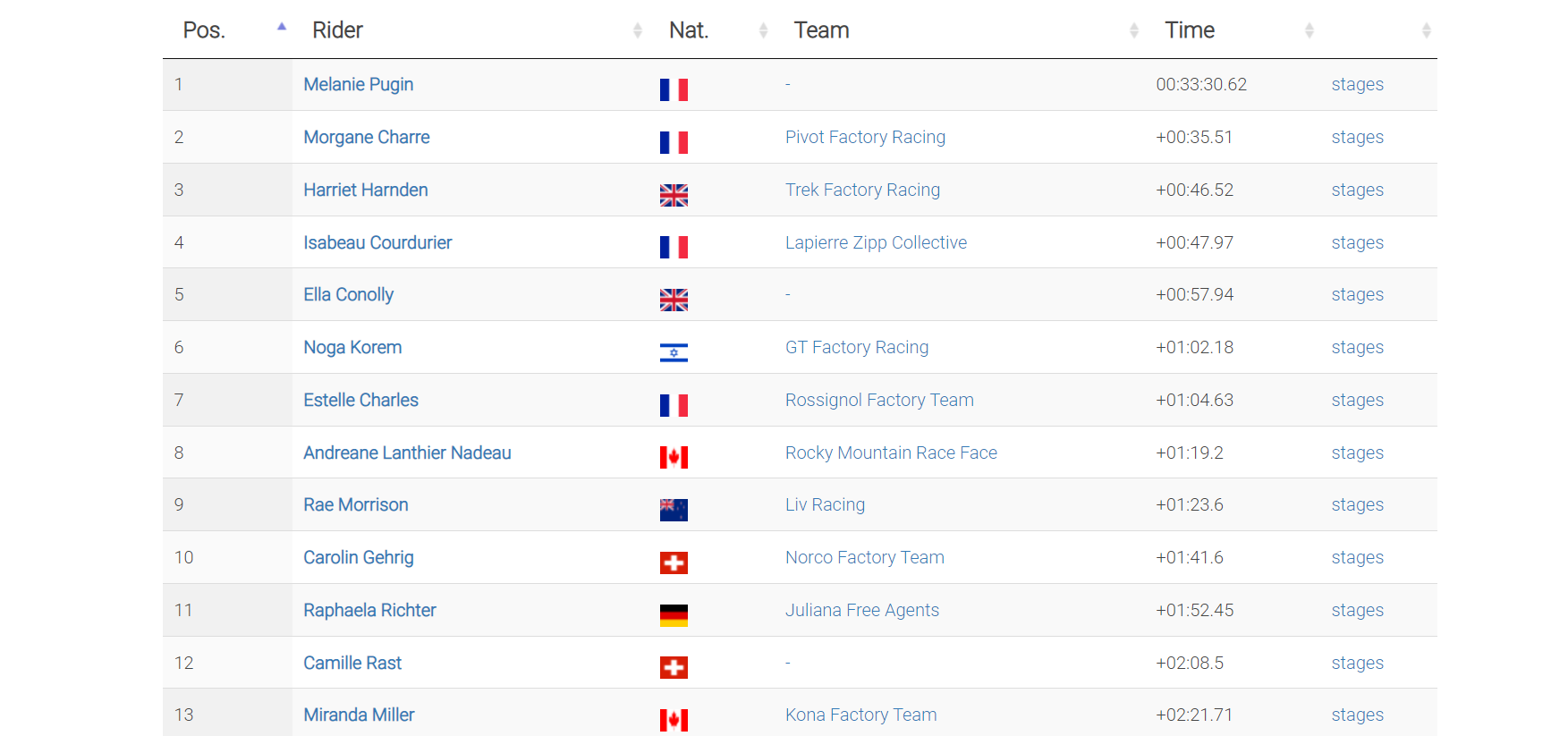The width and height of the screenshot is (1568, 736).
Task: Click the Canadian flag beside Andreane Lanthier Nadeau
Action: (x=674, y=458)
